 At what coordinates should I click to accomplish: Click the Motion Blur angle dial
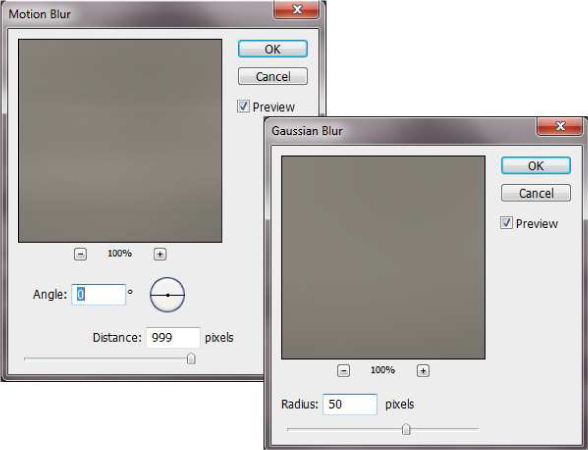167,295
